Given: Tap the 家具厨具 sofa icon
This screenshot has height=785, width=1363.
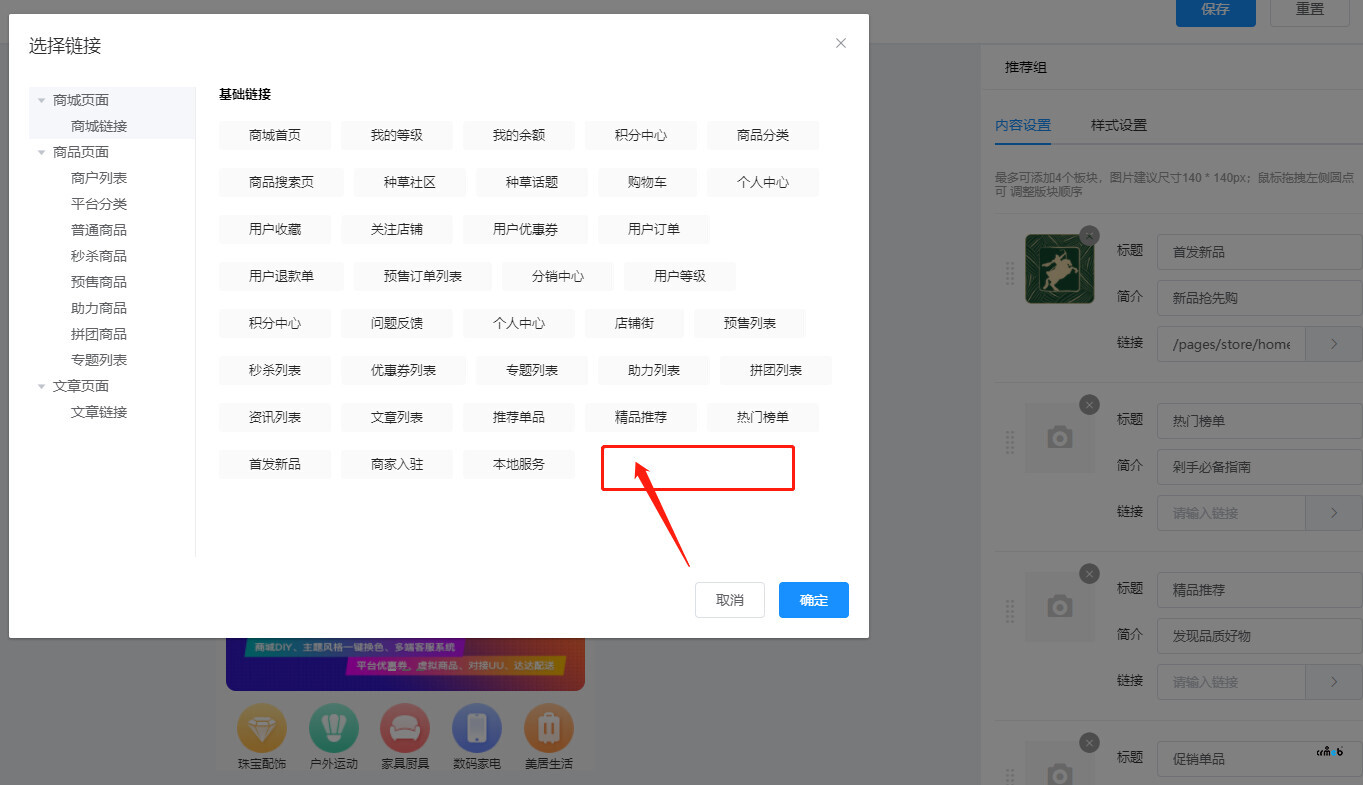Looking at the screenshot, I should click(405, 728).
